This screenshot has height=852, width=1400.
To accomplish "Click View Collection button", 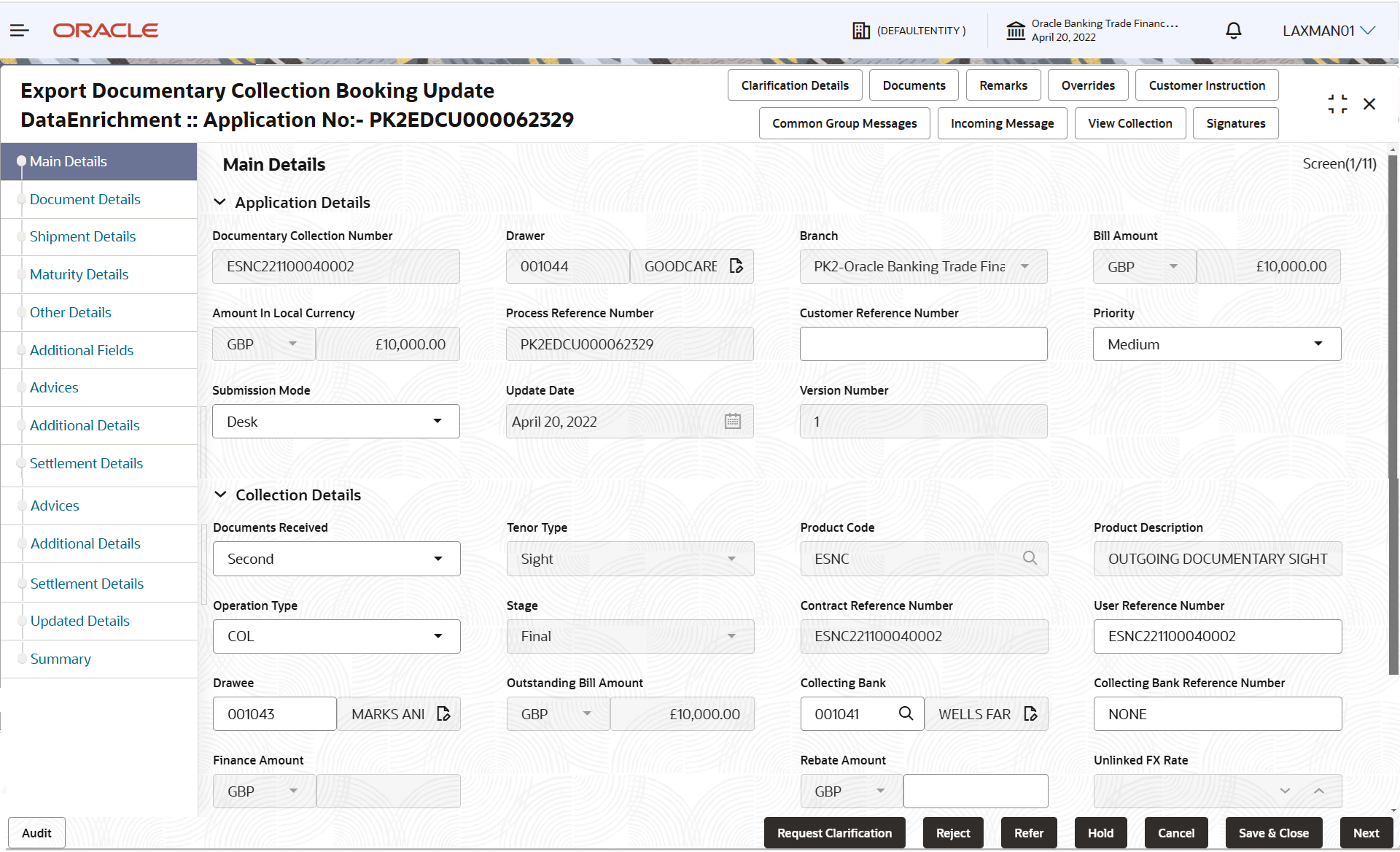I will tap(1130, 123).
